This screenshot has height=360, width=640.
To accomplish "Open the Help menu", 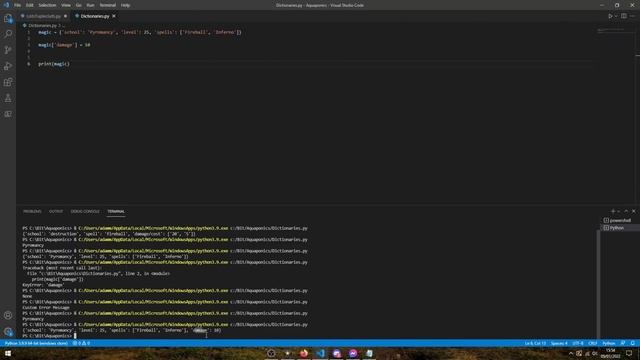I will coord(125,5).
